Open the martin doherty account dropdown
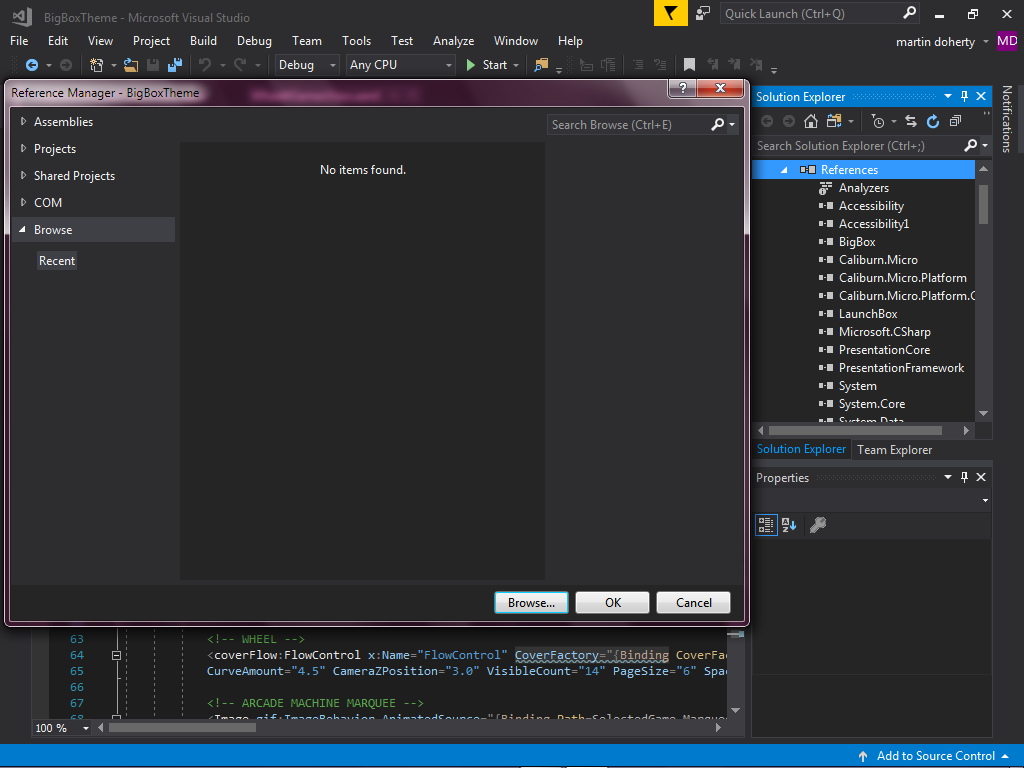This screenshot has height=768, width=1024. click(x=986, y=42)
